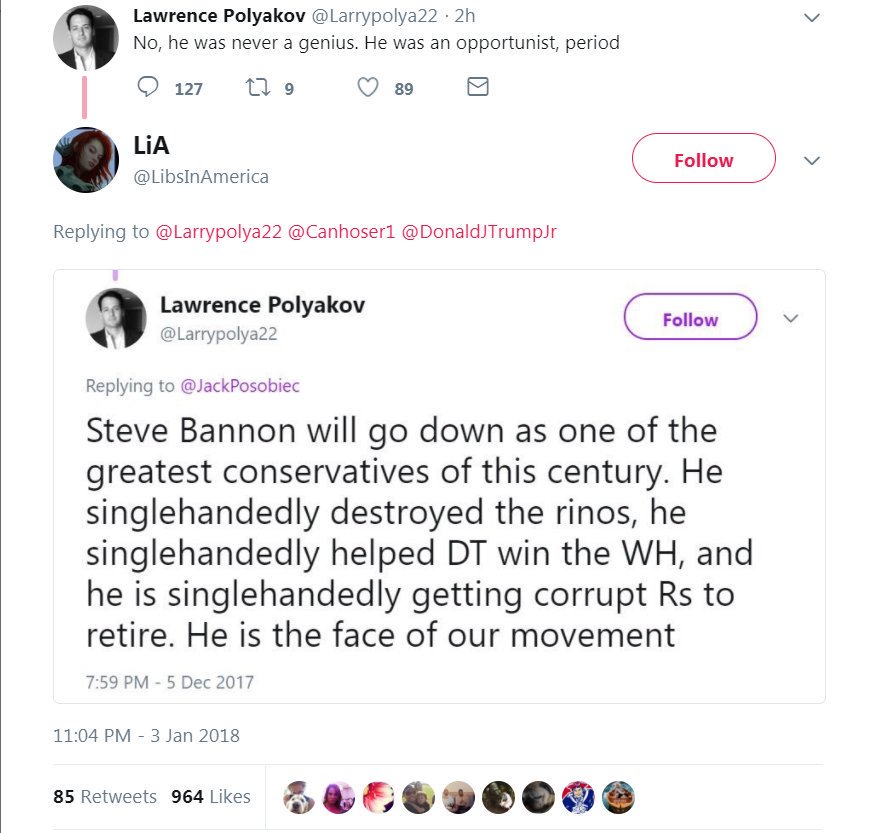This screenshot has height=833, width=880.
Task: Click the 11:04 PM - 3 Jan 2018 timestamp
Action: click(x=146, y=736)
